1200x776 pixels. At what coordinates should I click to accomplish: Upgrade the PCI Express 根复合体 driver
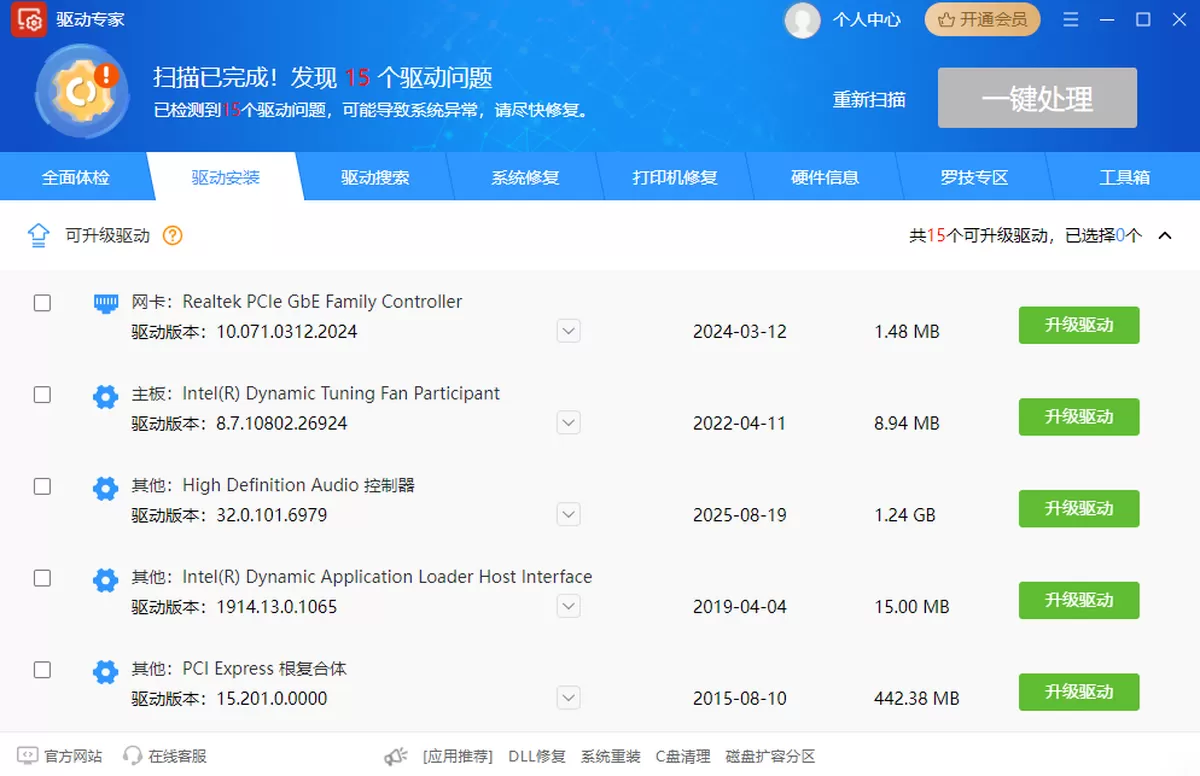(x=1079, y=692)
